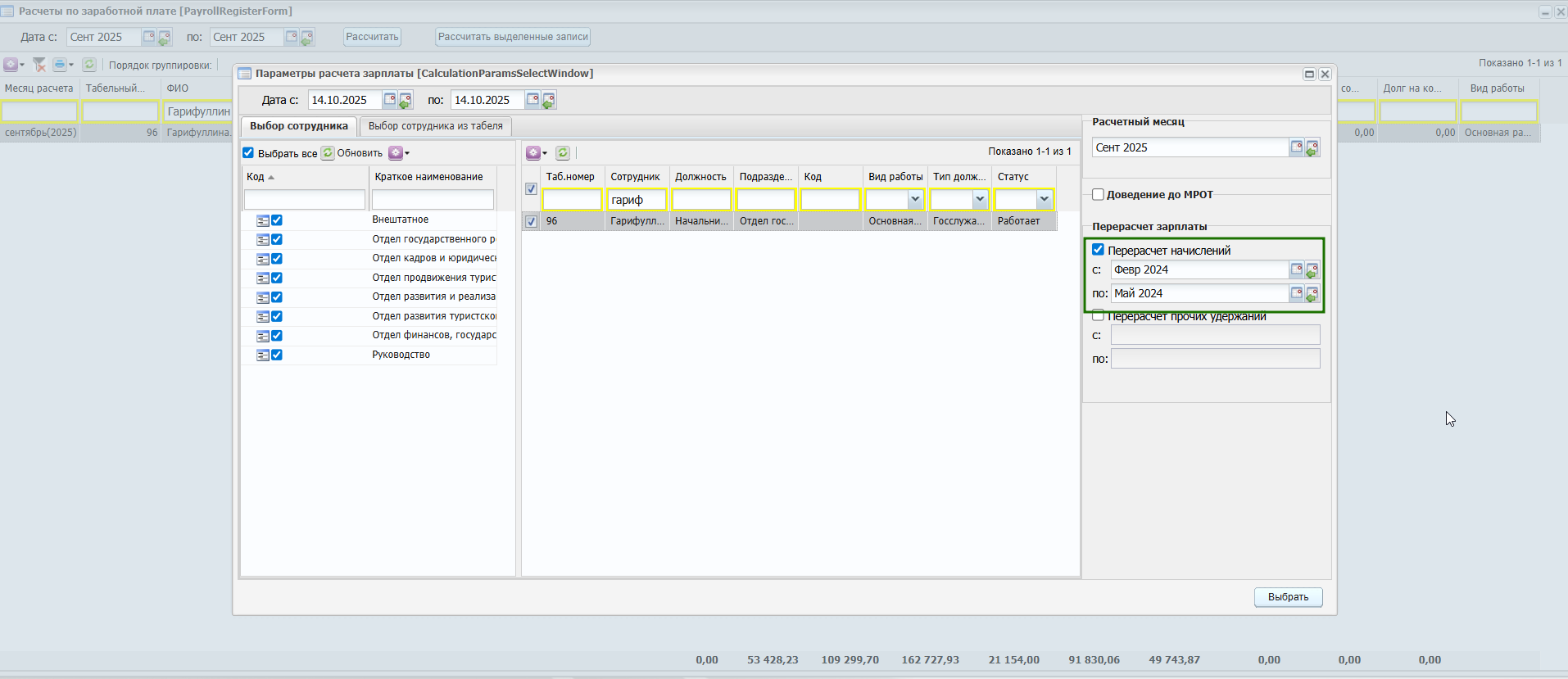The height and width of the screenshot is (679, 1568).
Task: Open the purple settings menu in employee grid toolbar
Action: click(x=537, y=153)
